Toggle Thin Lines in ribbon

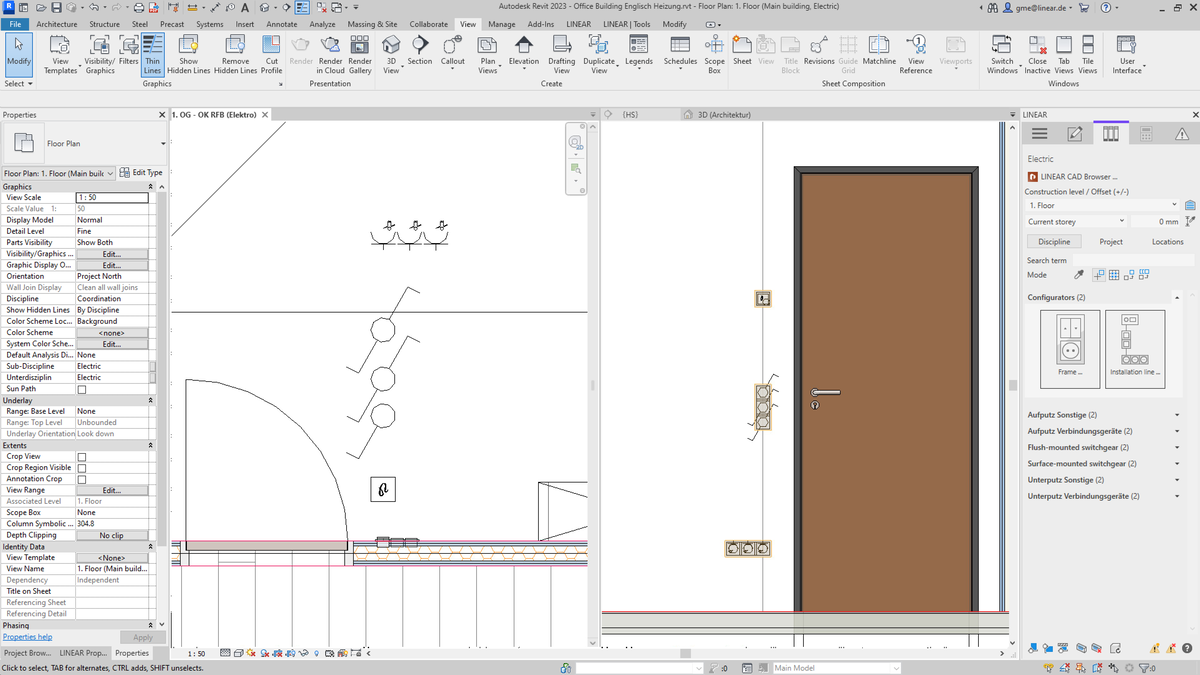tap(152, 54)
